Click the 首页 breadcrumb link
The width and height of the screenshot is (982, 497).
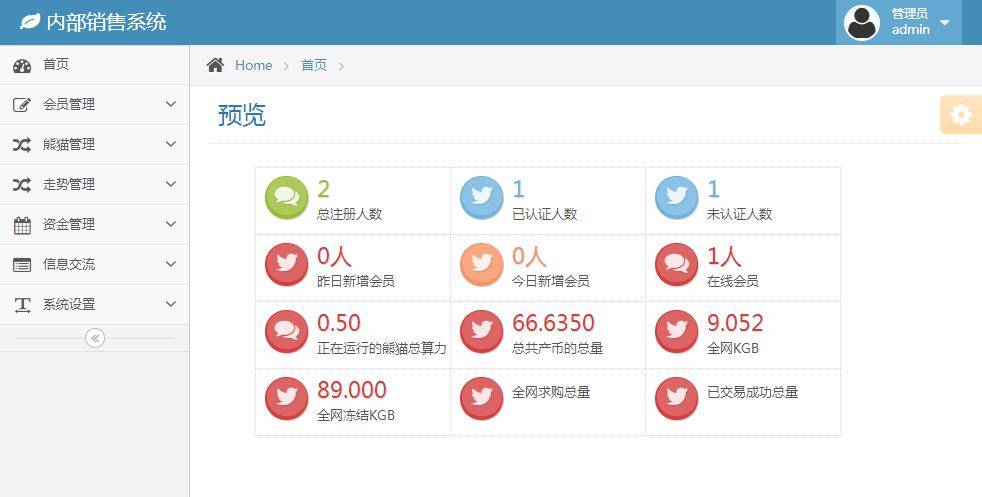[x=314, y=65]
